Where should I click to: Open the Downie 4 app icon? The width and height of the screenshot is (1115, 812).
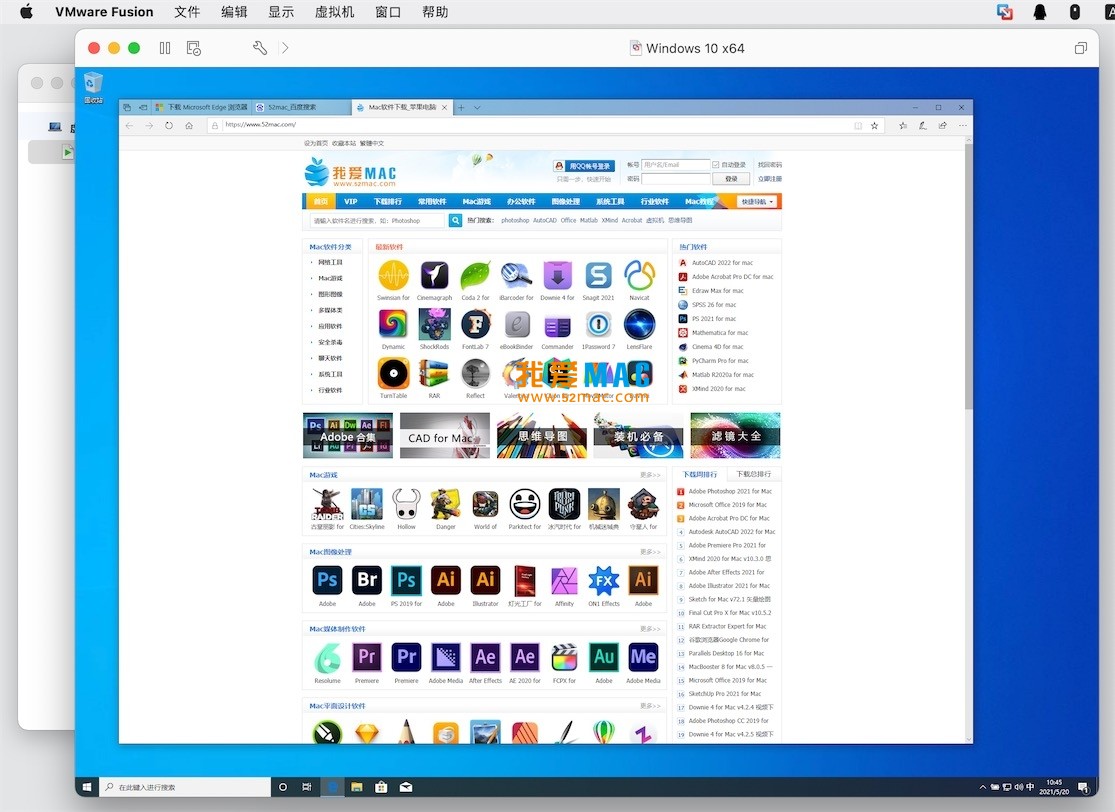[558, 275]
